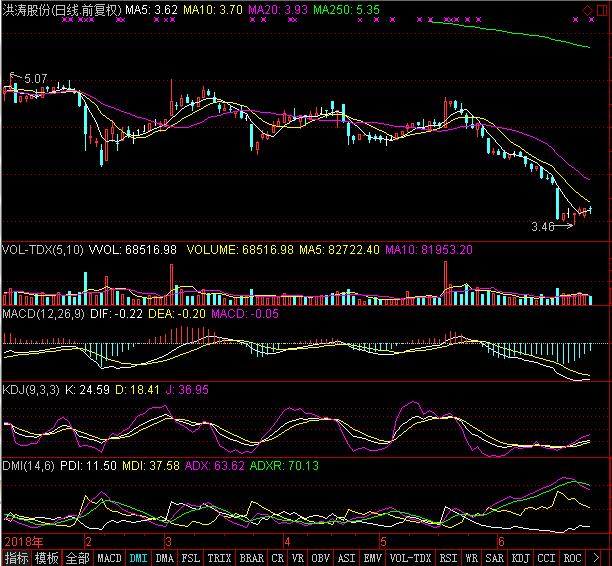Image resolution: width=612 pixels, height=566 pixels.
Task: Select the VOL-TDX indicator tab
Action: (410, 558)
